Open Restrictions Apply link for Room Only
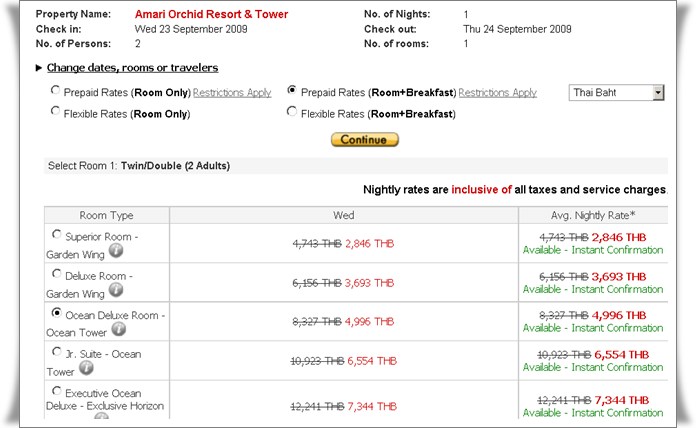The image size is (696, 428). pos(232,93)
